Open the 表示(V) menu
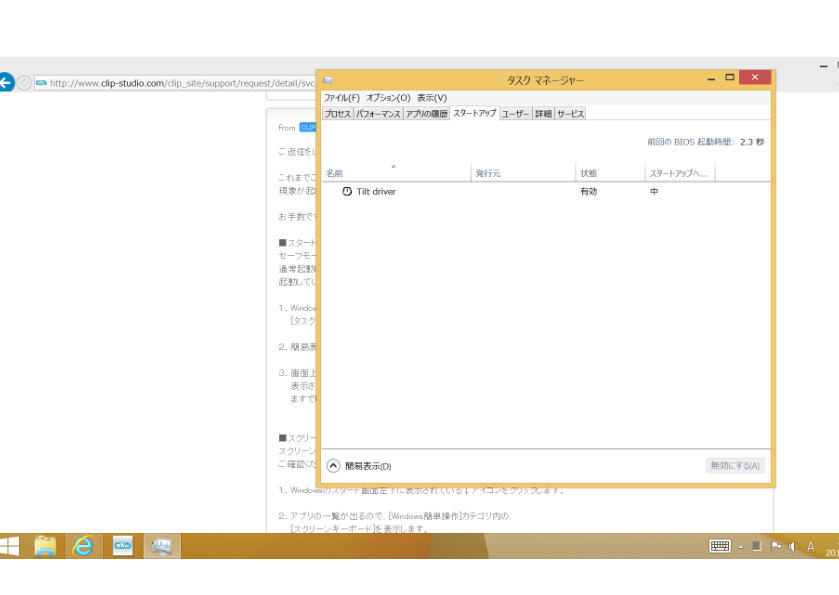The width and height of the screenshot is (839, 595). 432,98
